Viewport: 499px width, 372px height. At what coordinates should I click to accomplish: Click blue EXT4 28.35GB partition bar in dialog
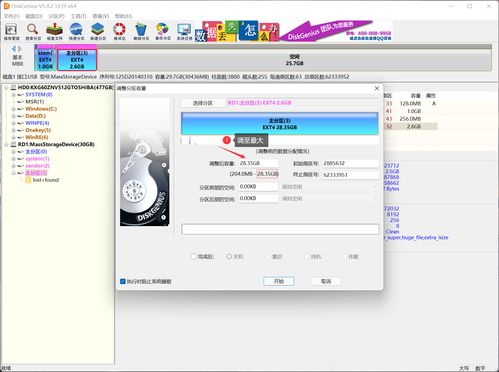(x=280, y=124)
